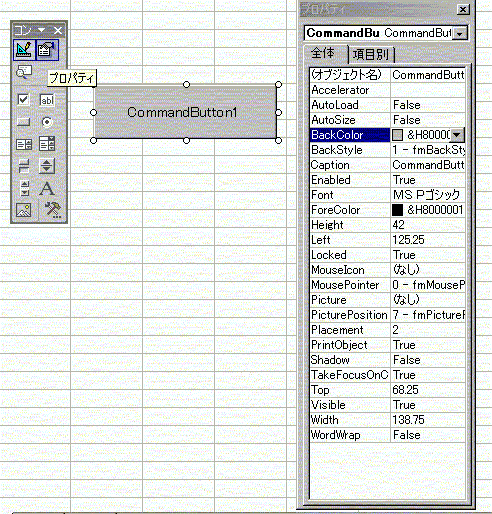
Task: Click the View Code magnifier icon
Action: tap(24, 72)
